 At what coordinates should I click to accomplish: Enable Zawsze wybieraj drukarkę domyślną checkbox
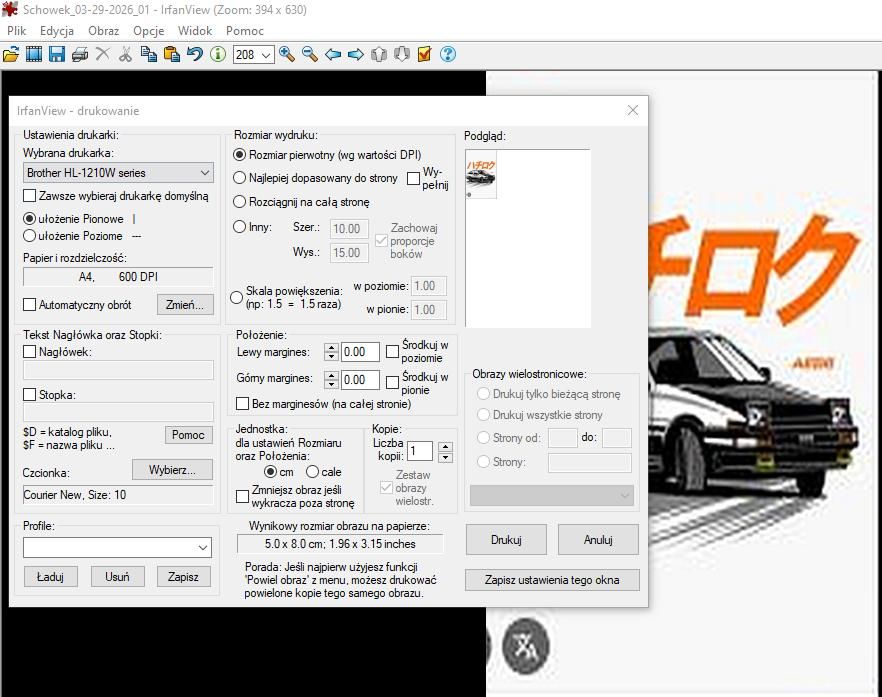point(29,196)
